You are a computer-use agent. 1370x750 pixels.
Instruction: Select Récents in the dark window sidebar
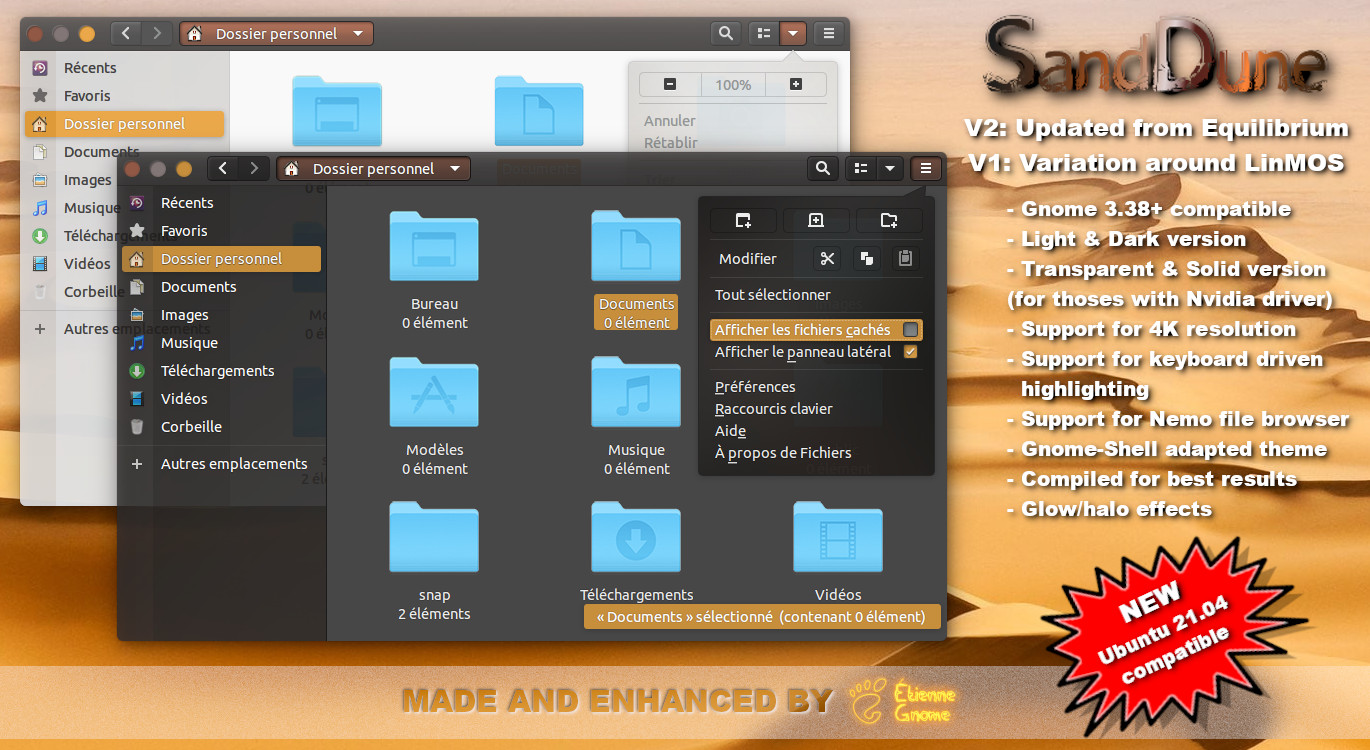(221, 203)
